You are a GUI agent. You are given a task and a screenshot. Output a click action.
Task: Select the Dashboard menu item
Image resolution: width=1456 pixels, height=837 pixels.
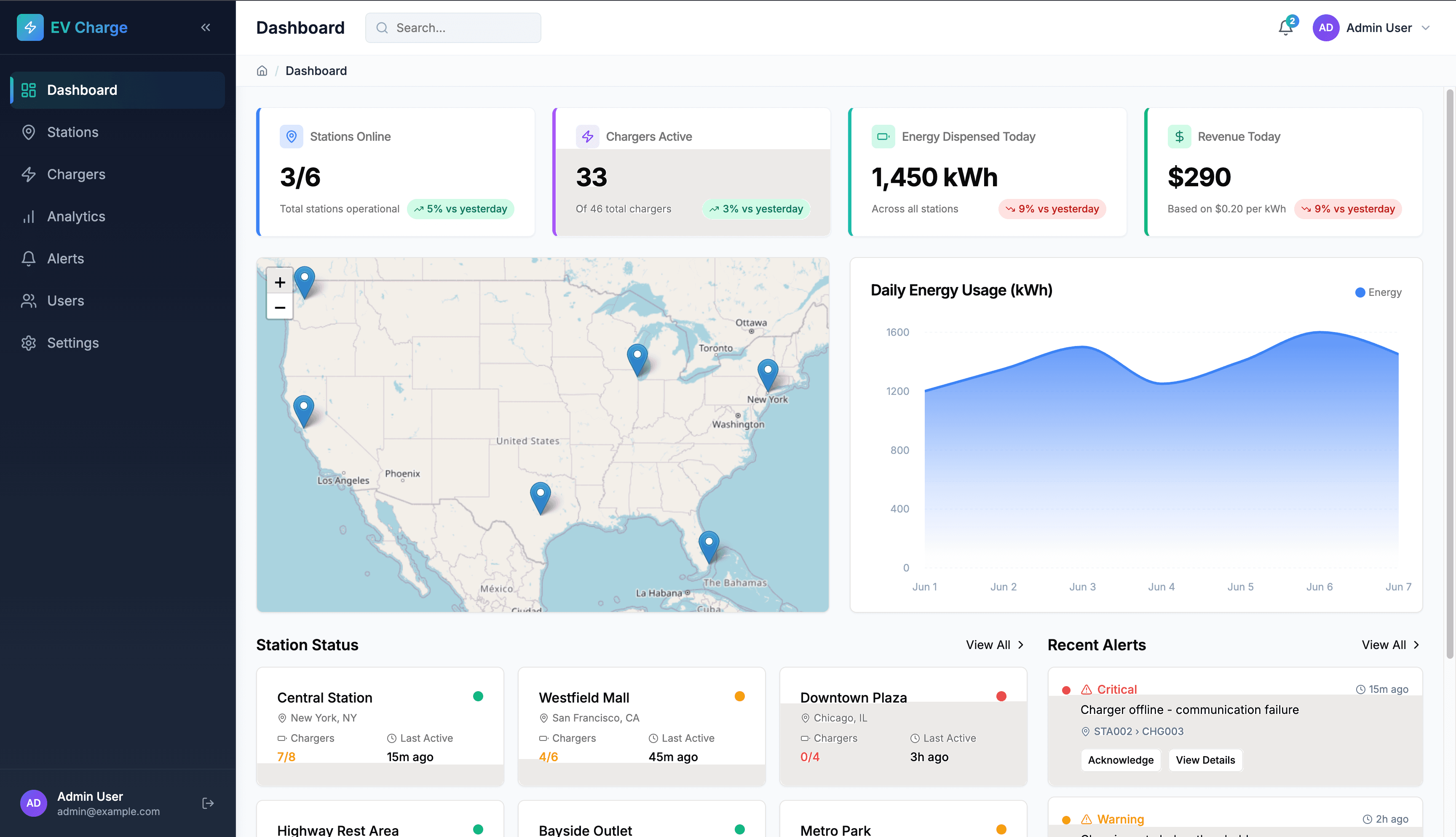point(82,90)
